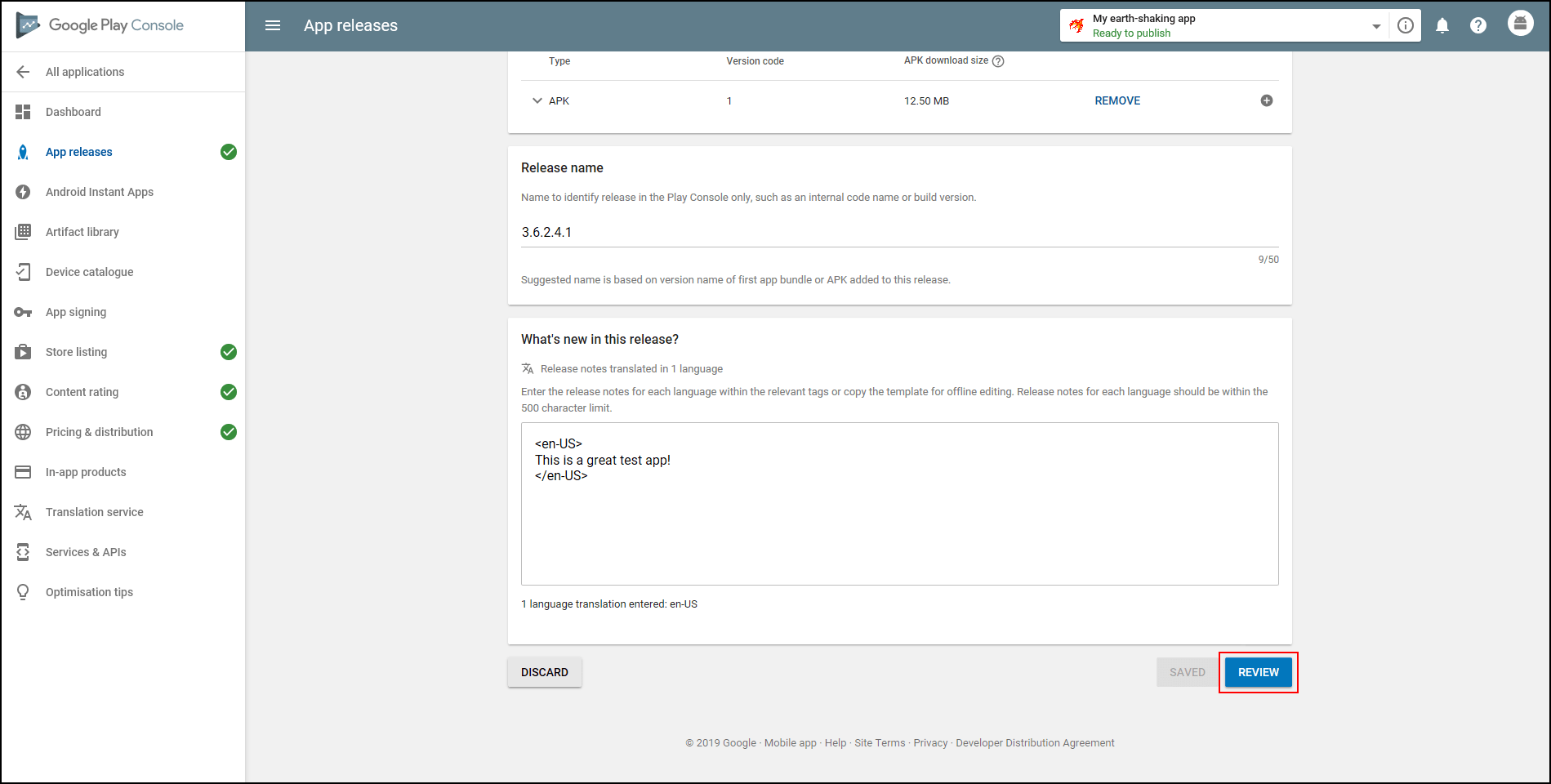The width and height of the screenshot is (1551, 784).
Task: Open the hamburger navigation menu
Action: [x=273, y=25]
